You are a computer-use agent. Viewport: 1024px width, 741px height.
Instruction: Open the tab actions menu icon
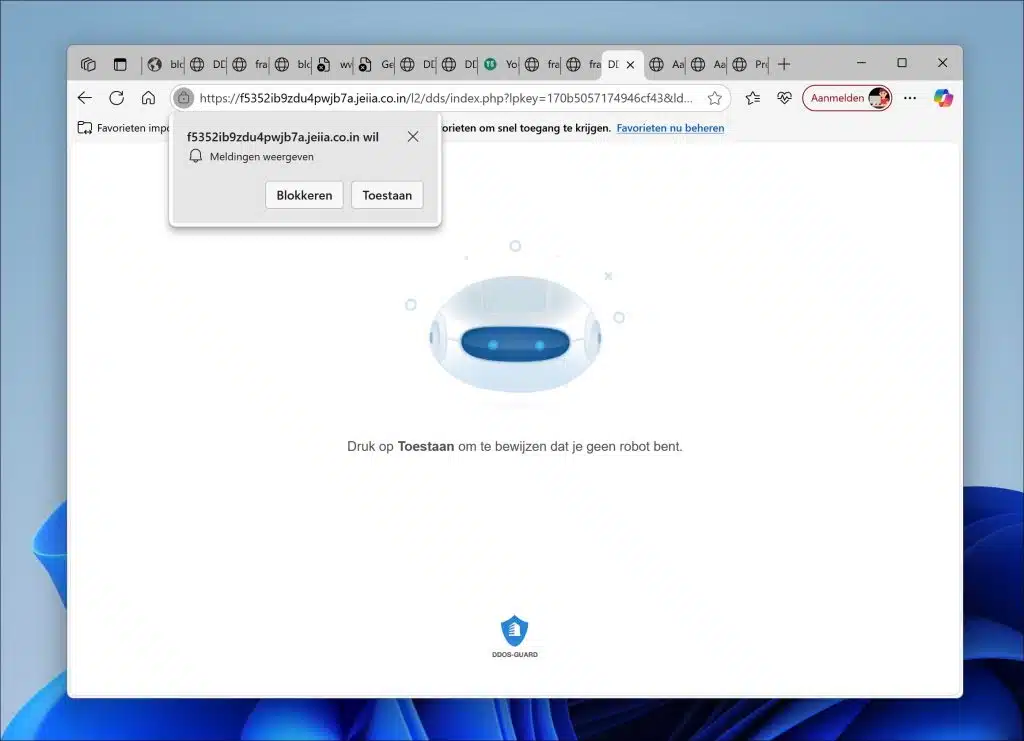(88, 64)
